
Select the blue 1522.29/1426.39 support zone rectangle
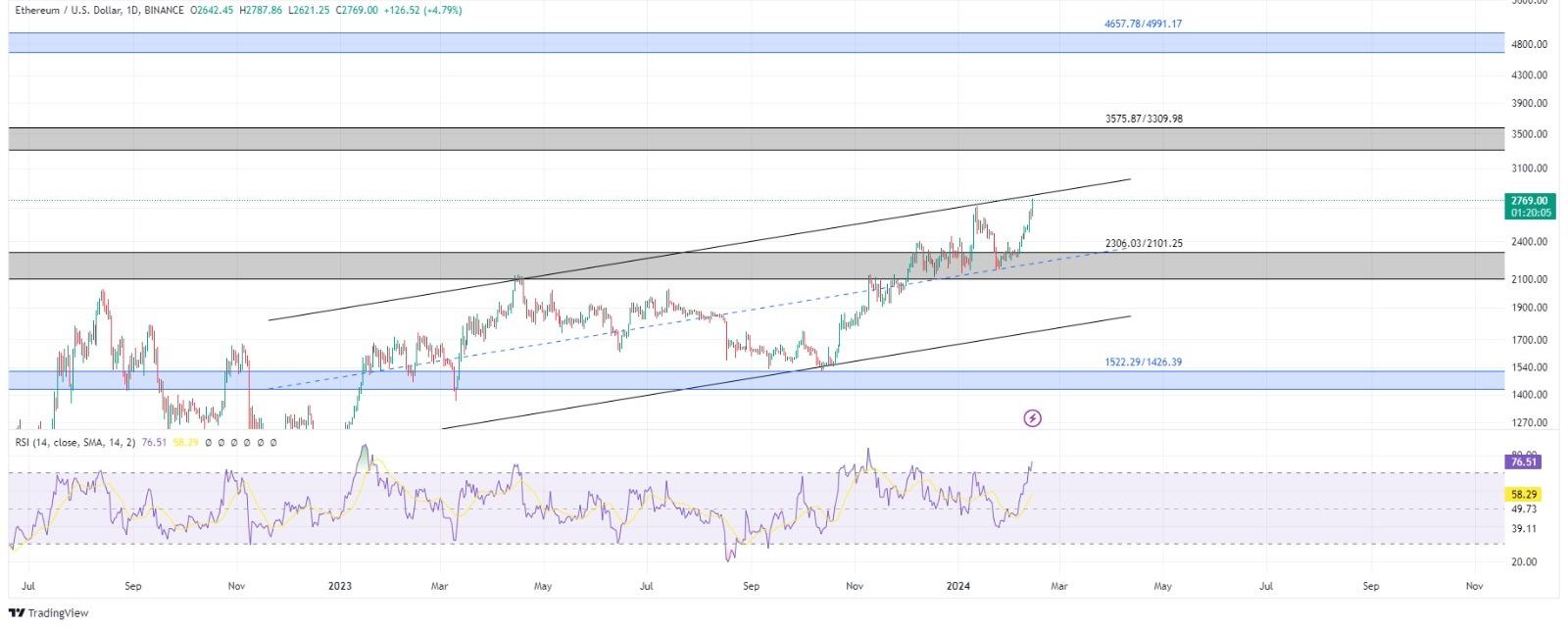tap(756, 380)
